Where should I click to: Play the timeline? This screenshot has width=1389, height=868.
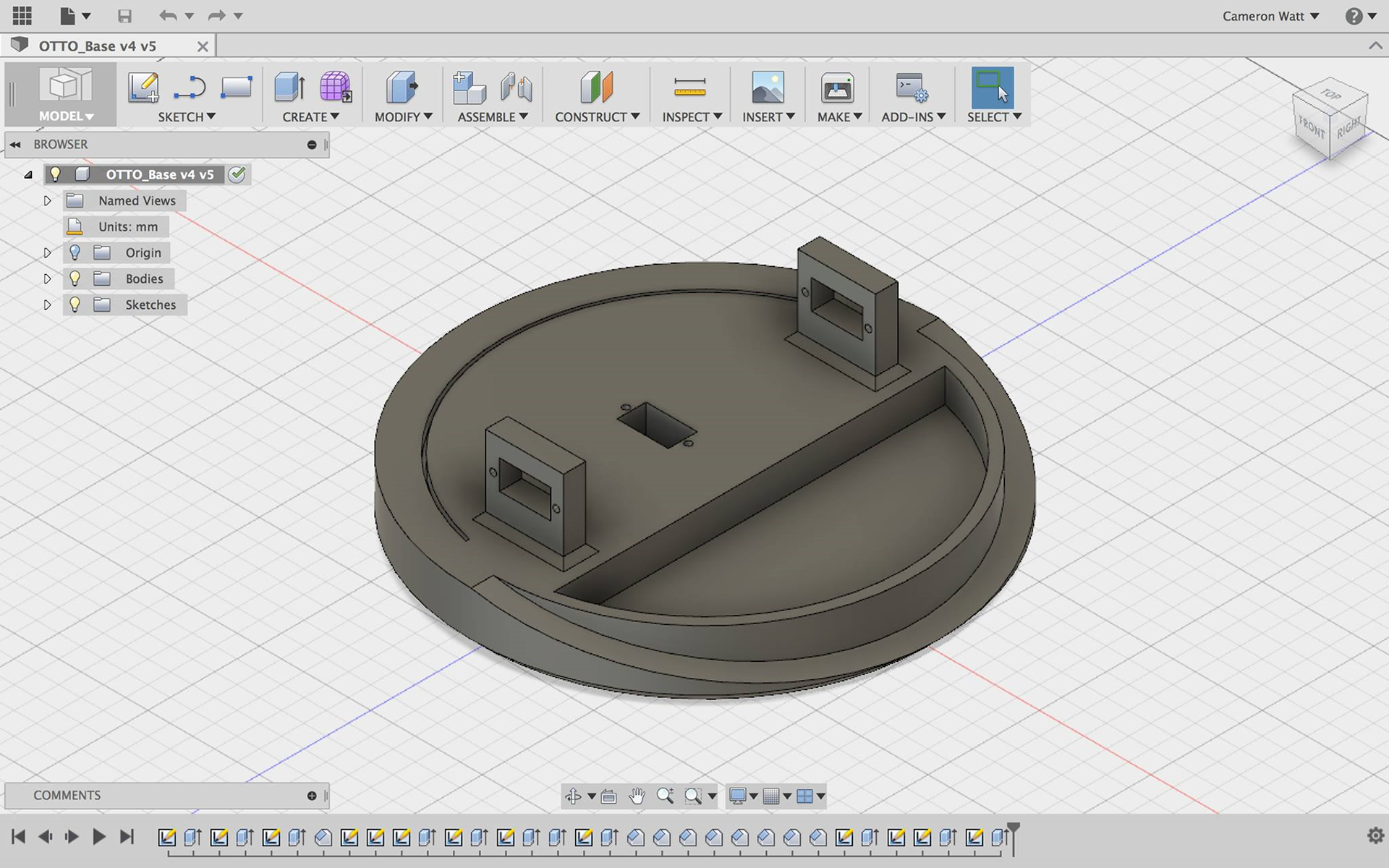click(x=99, y=837)
